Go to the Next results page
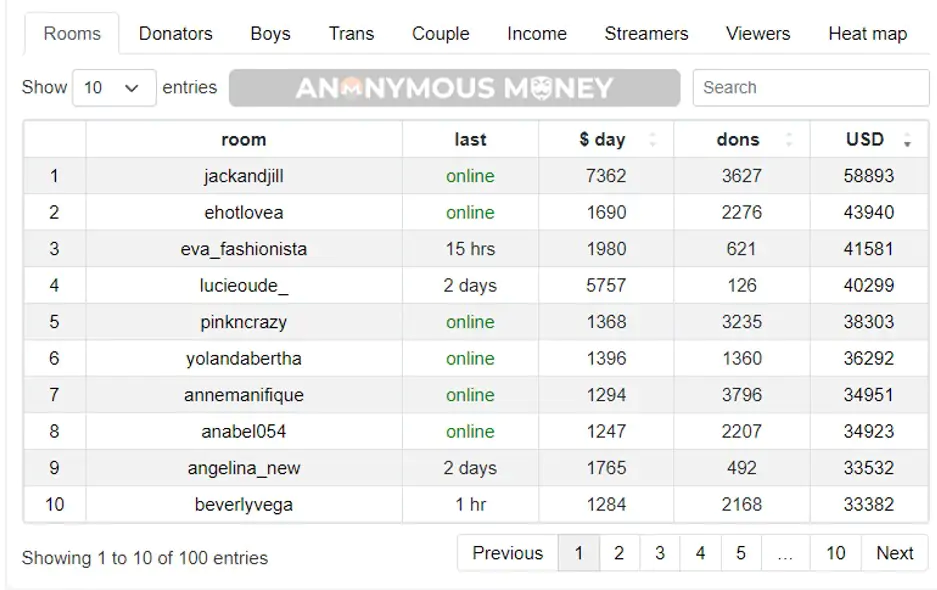The height and width of the screenshot is (590, 937). pos(895,553)
